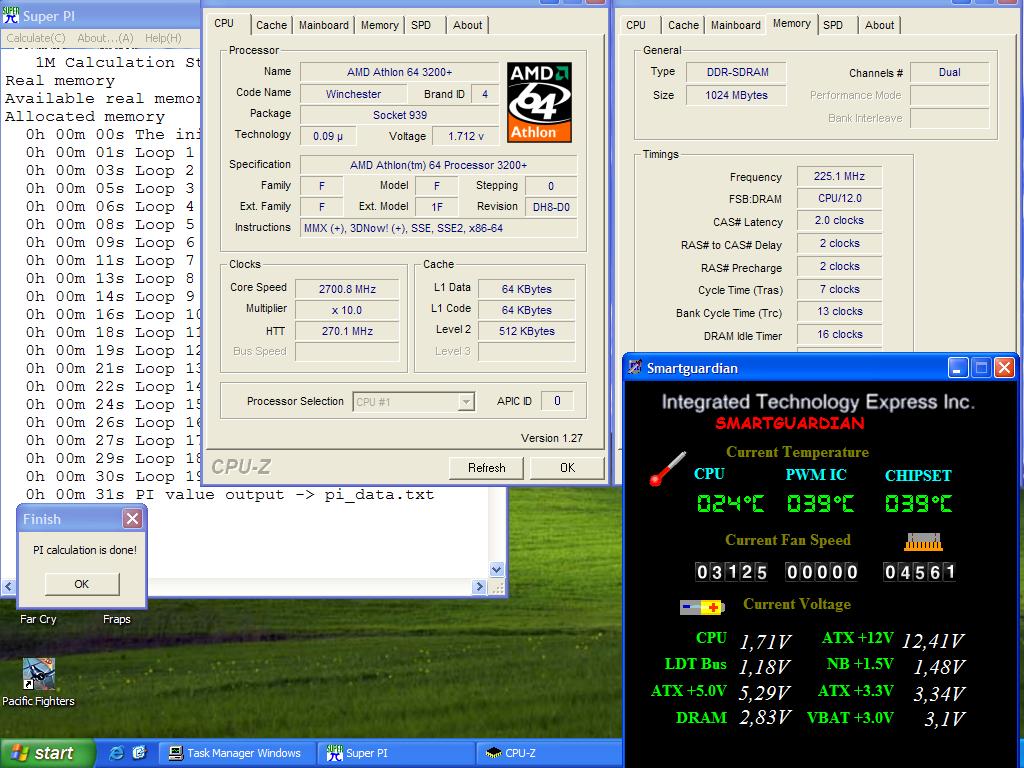Click the Smartguardian title bar icon
The width and height of the screenshot is (1024, 768).
coord(635,367)
